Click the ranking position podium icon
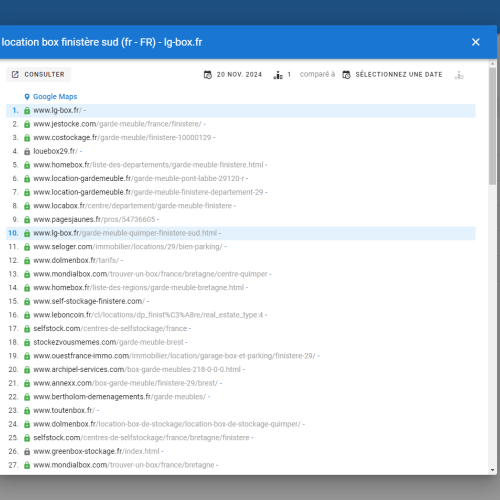This screenshot has height=500, width=500. [278, 75]
